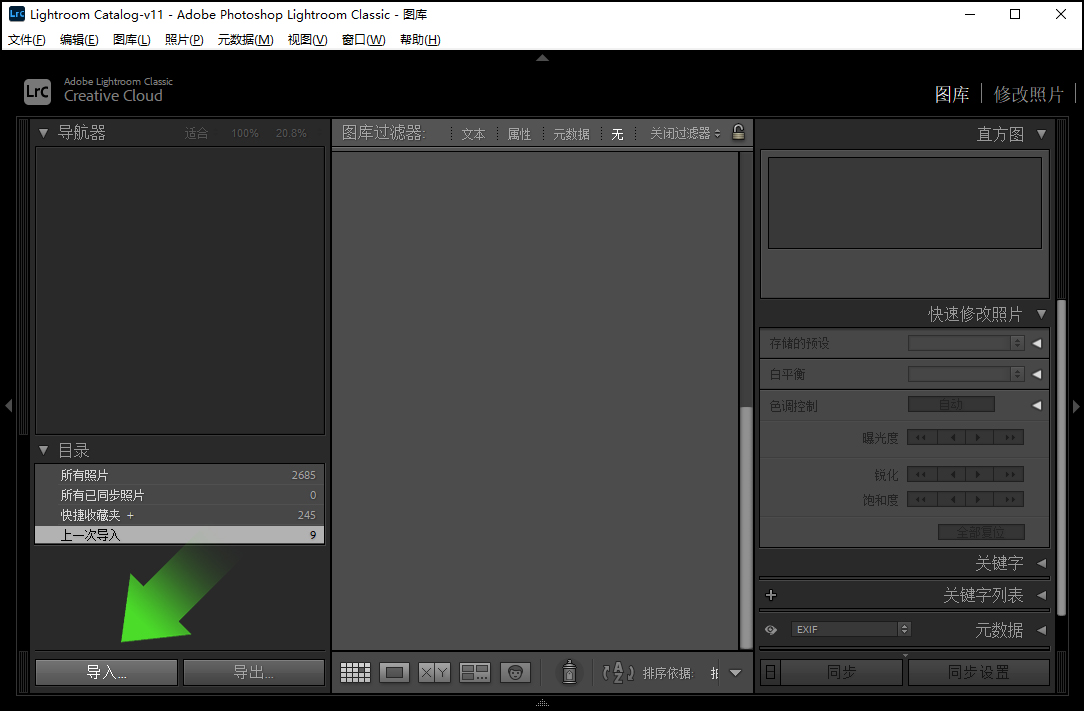Select 所有照片 in the catalog list
The height and width of the screenshot is (711, 1084).
tap(84, 476)
